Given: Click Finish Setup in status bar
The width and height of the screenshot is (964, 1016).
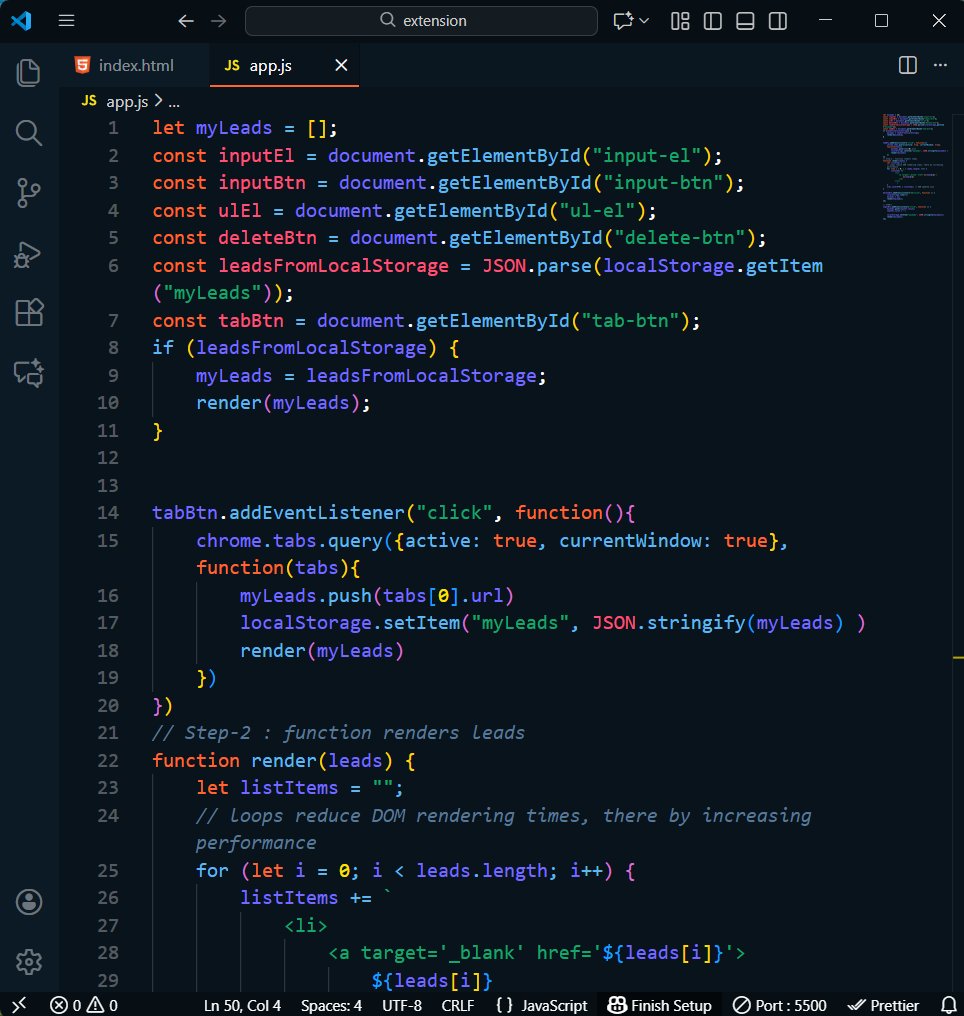Looking at the screenshot, I should pyautogui.click(x=660, y=1005).
